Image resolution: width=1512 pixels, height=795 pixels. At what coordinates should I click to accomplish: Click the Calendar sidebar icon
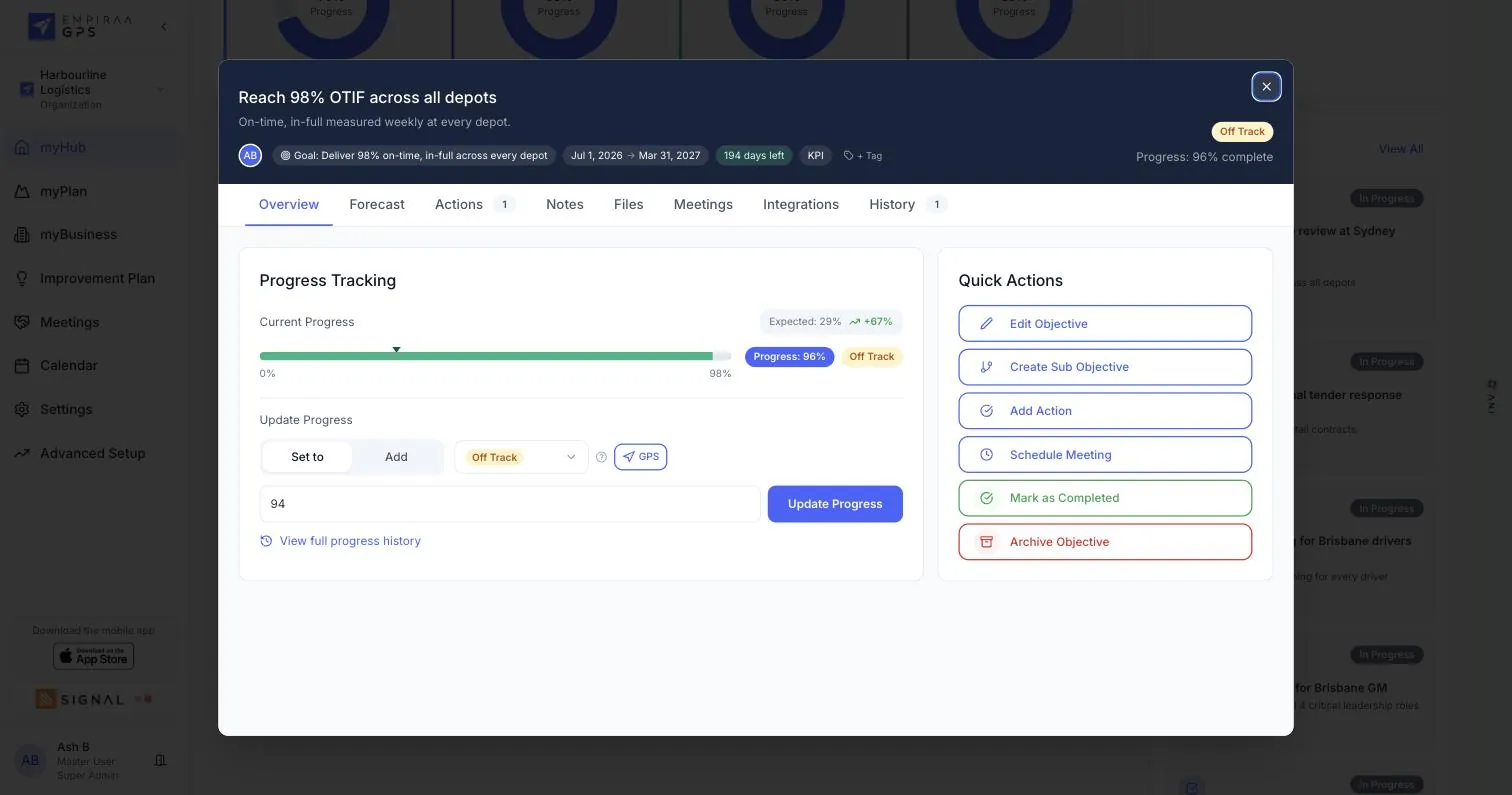pos(22,366)
